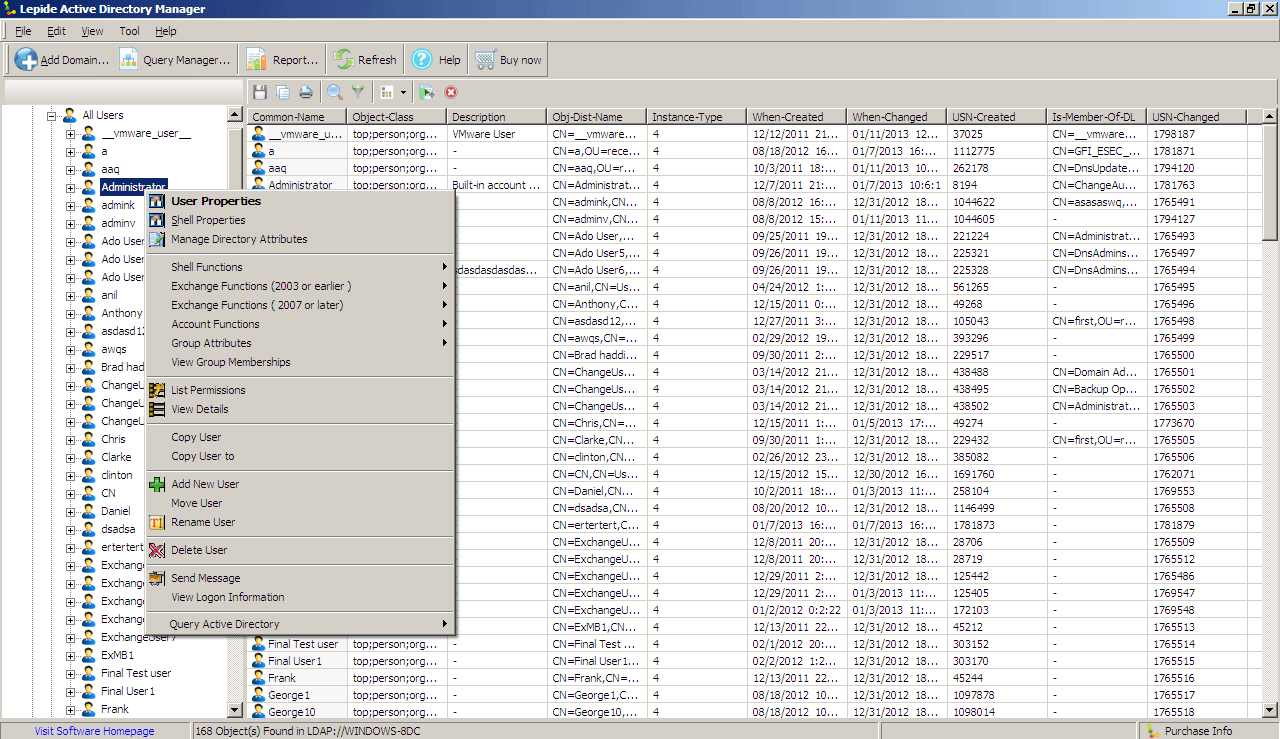
Task: Click the printer icon
Action: click(x=306, y=92)
